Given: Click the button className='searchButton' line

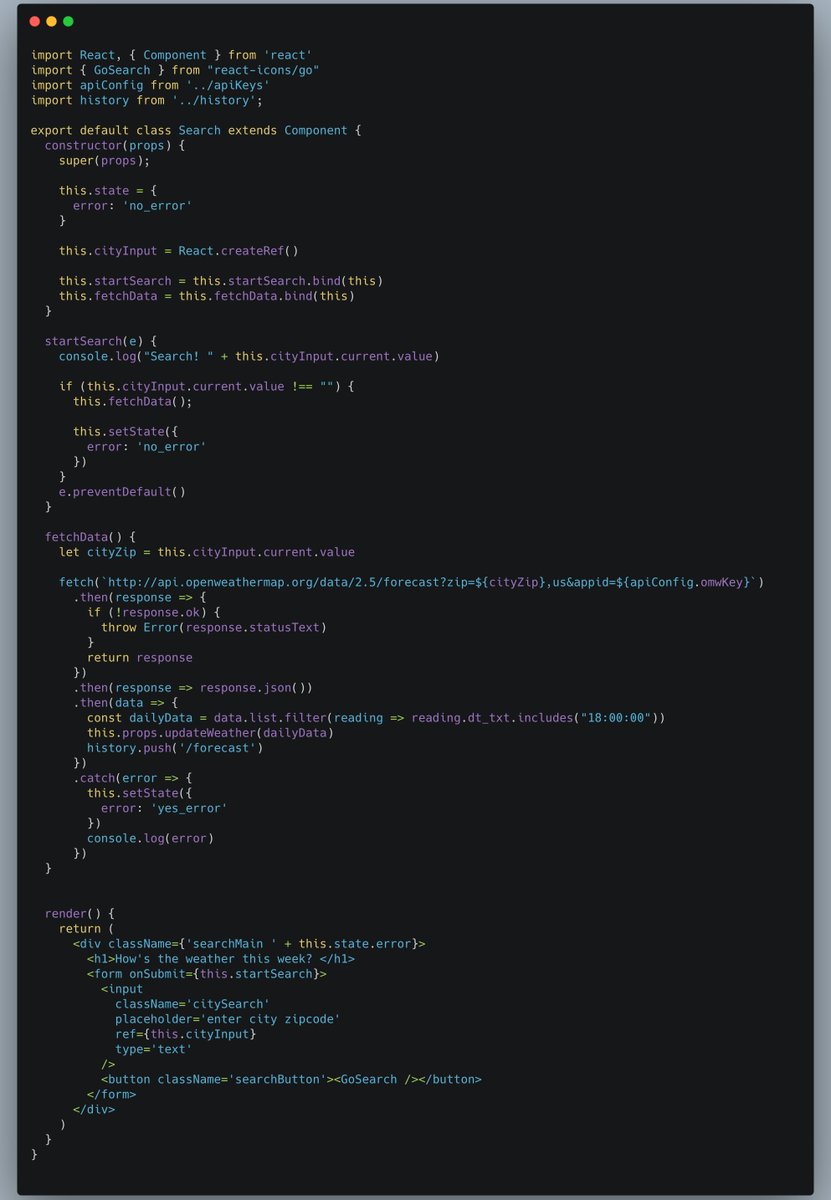Looking at the screenshot, I should pos(291,1079).
